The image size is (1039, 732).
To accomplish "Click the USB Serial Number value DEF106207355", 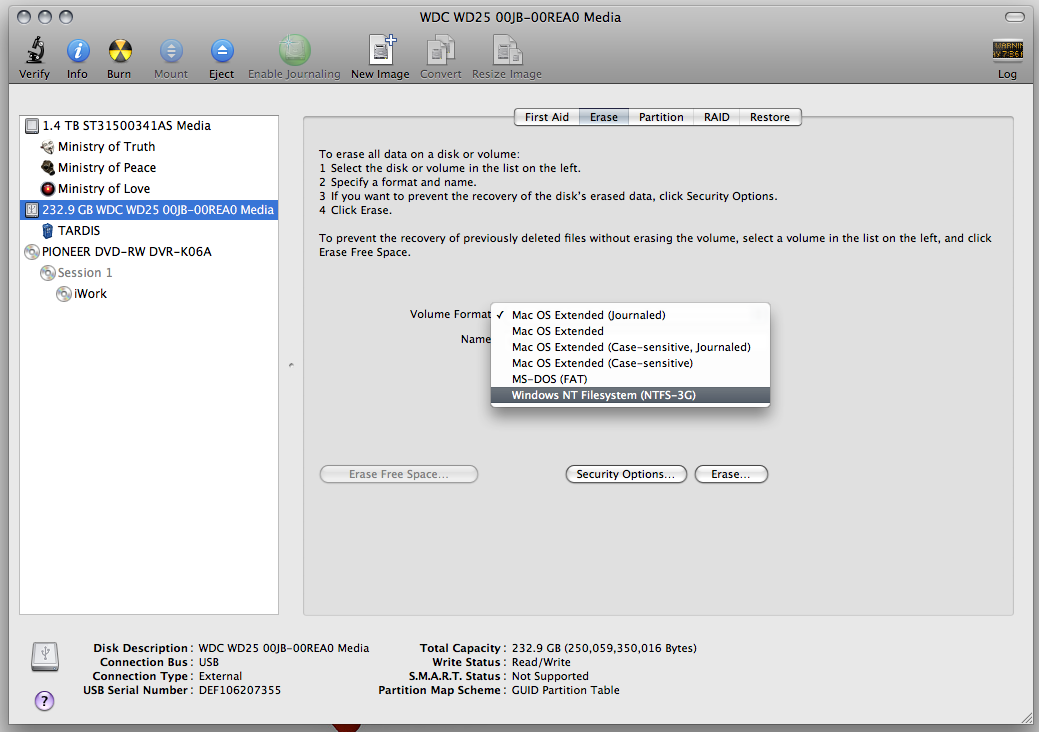I will coord(240,690).
